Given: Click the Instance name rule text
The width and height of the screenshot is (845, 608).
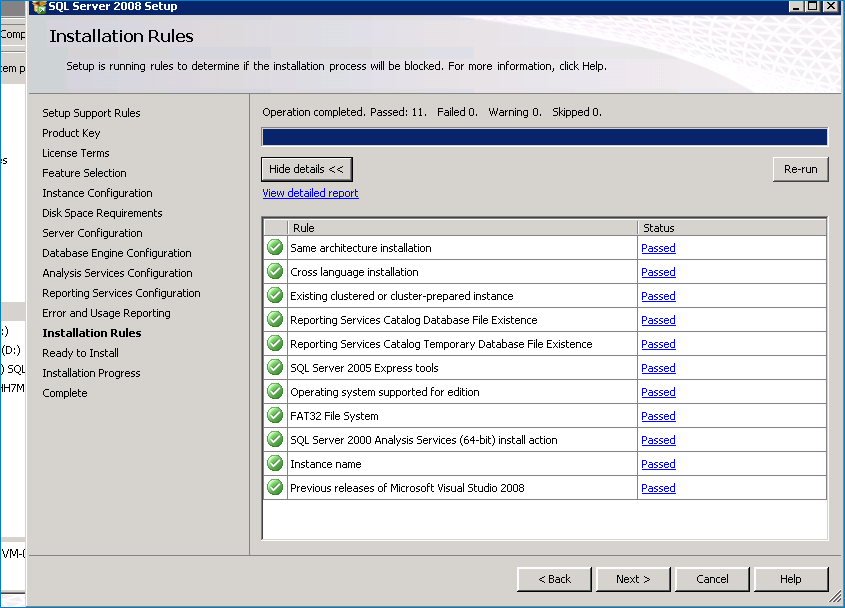Looking at the screenshot, I should [x=325, y=464].
